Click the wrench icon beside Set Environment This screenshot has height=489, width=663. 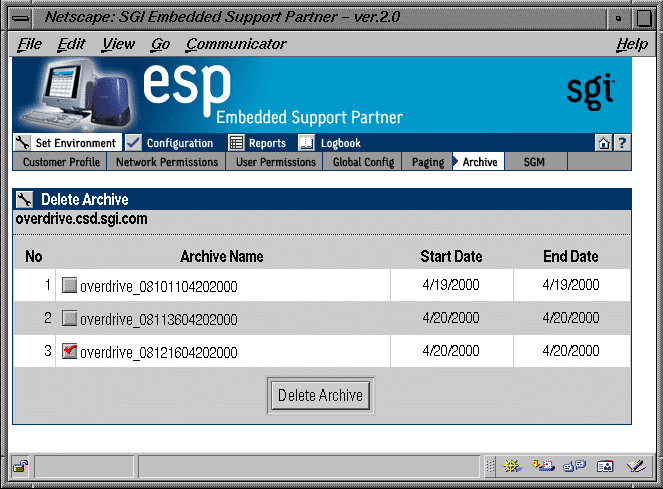click(x=22, y=143)
